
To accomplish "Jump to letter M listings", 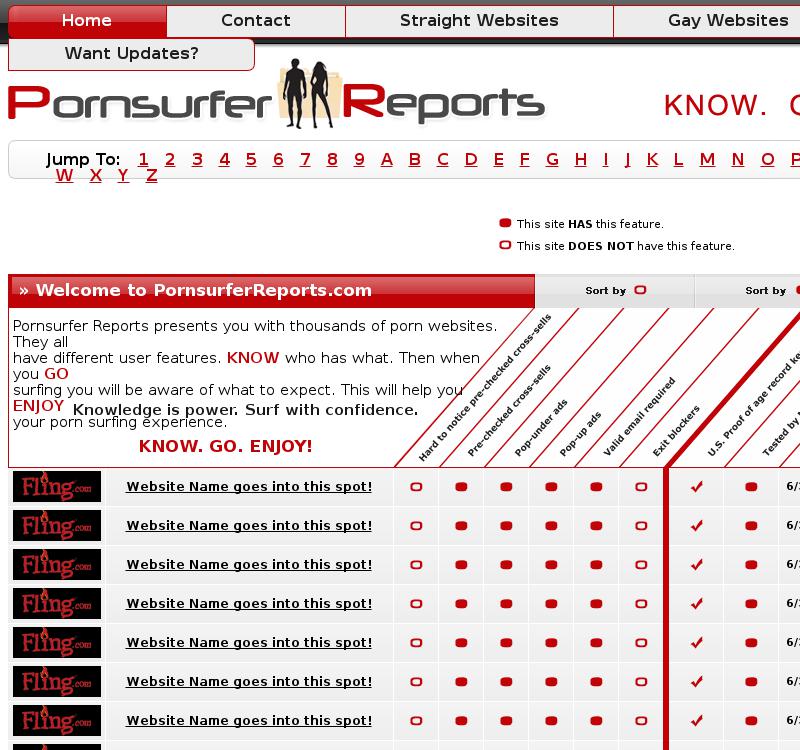I will point(707,160).
